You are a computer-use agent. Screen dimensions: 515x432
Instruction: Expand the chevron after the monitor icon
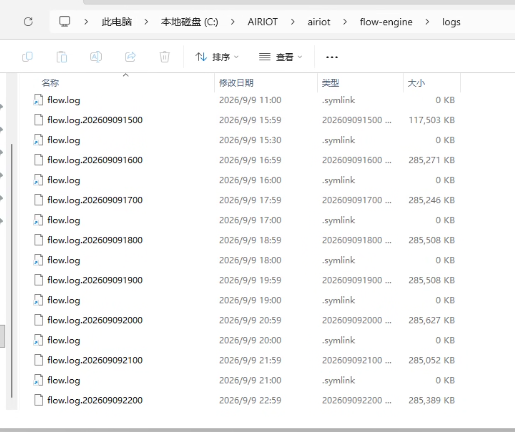click(x=86, y=22)
